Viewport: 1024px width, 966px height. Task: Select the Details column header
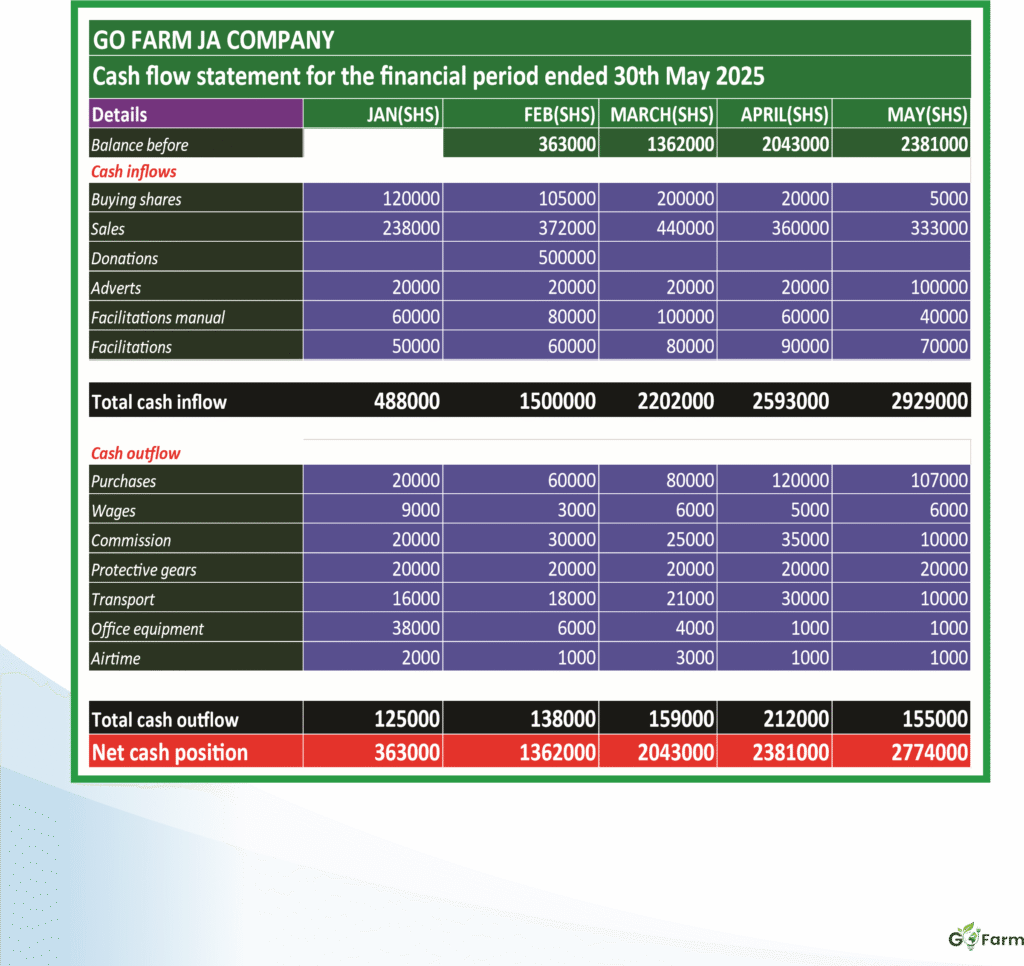[120, 114]
